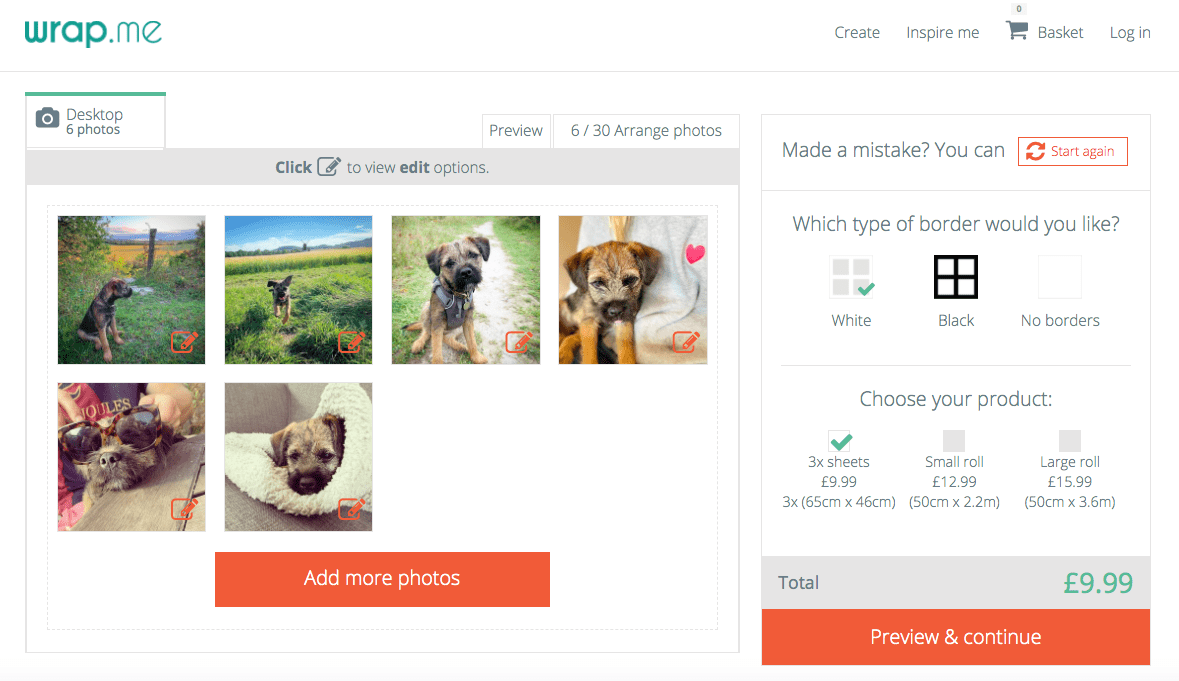Check the 3x sheets product box
Viewport: 1179px width, 681px height.
click(839, 440)
